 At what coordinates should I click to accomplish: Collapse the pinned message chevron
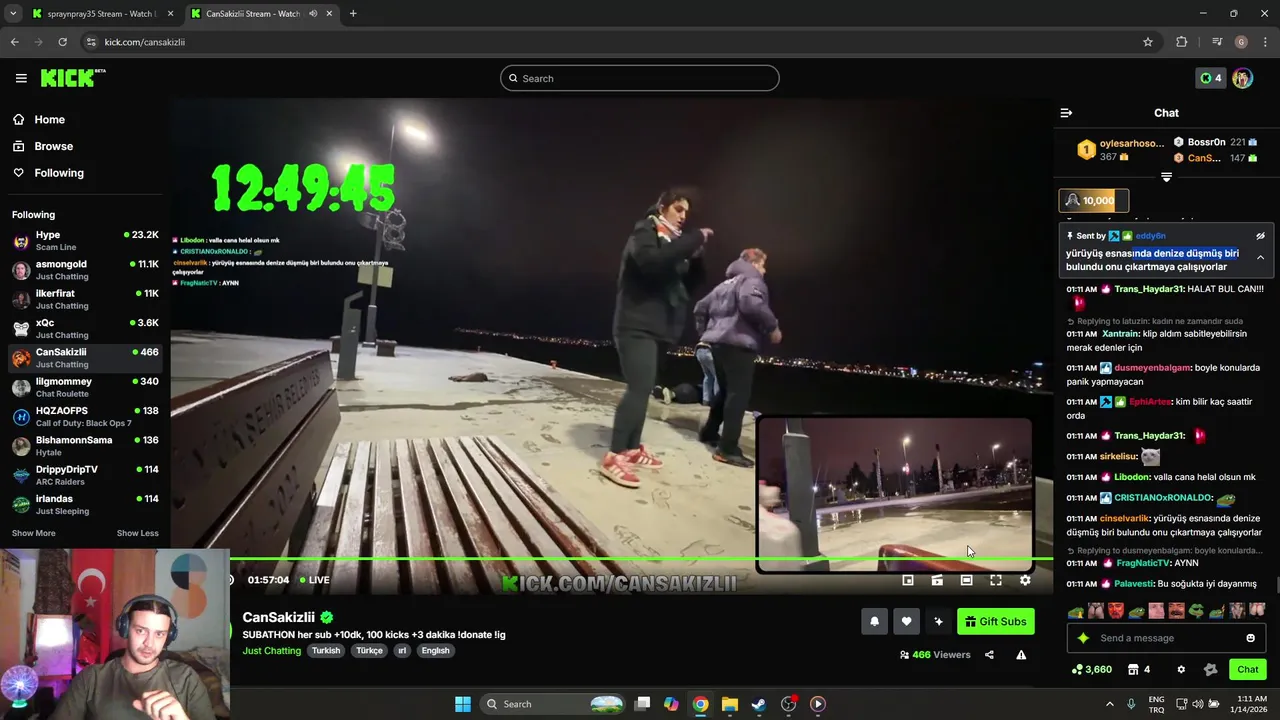1260,258
